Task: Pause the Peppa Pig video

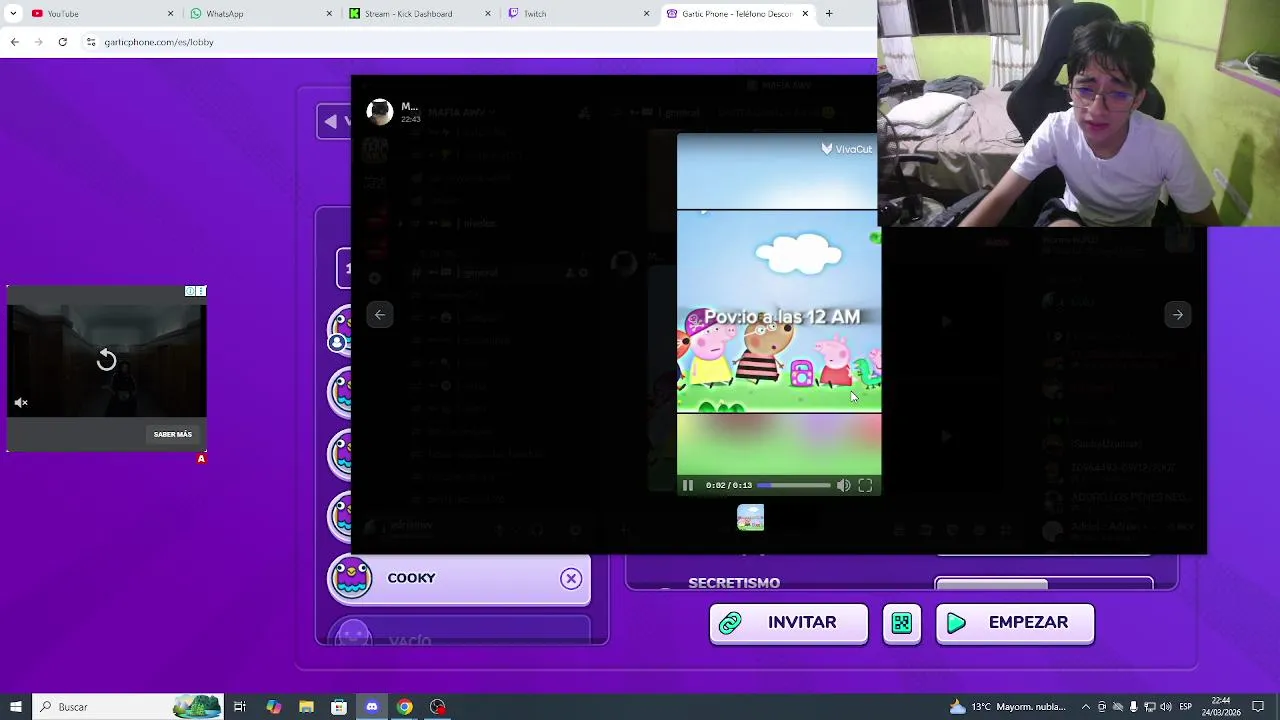Action: click(x=687, y=485)
